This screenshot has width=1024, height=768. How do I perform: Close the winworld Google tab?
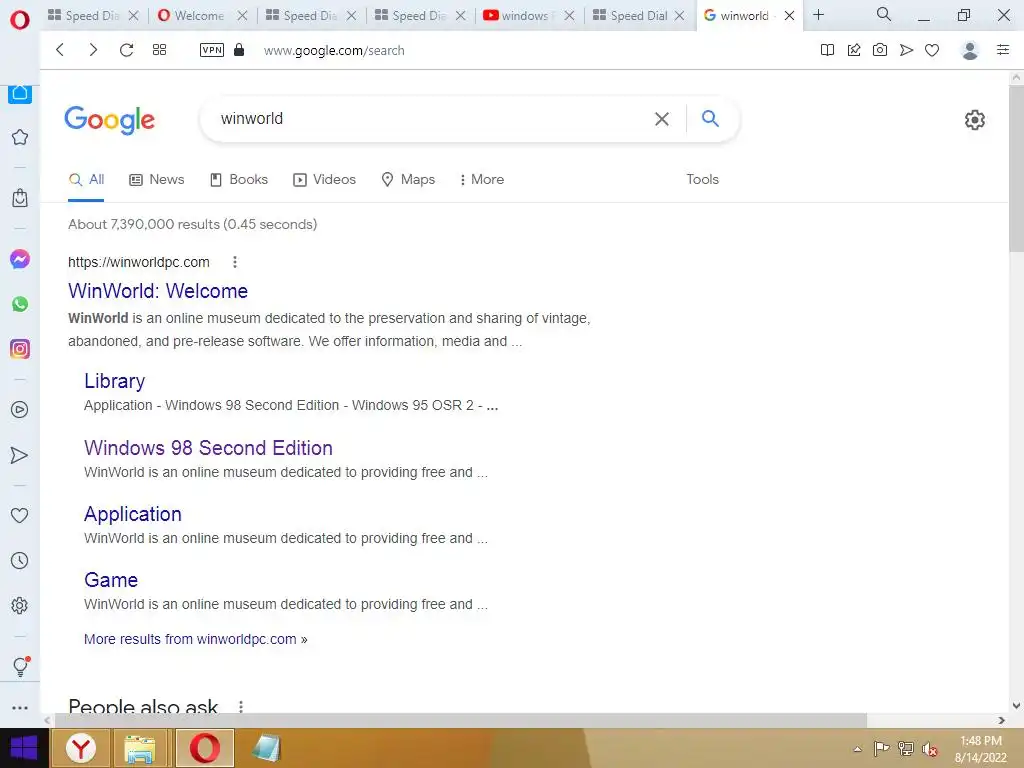789,15
